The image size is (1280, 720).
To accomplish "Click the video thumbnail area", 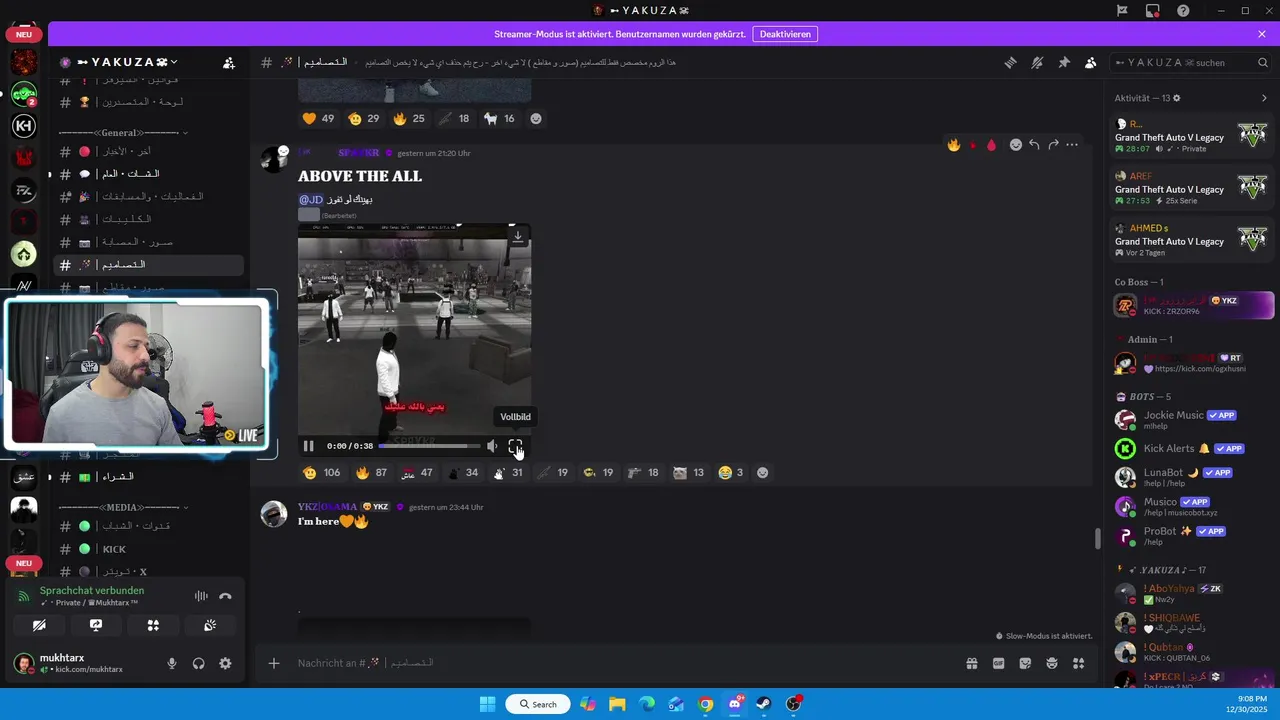I will tap(414, 329).
